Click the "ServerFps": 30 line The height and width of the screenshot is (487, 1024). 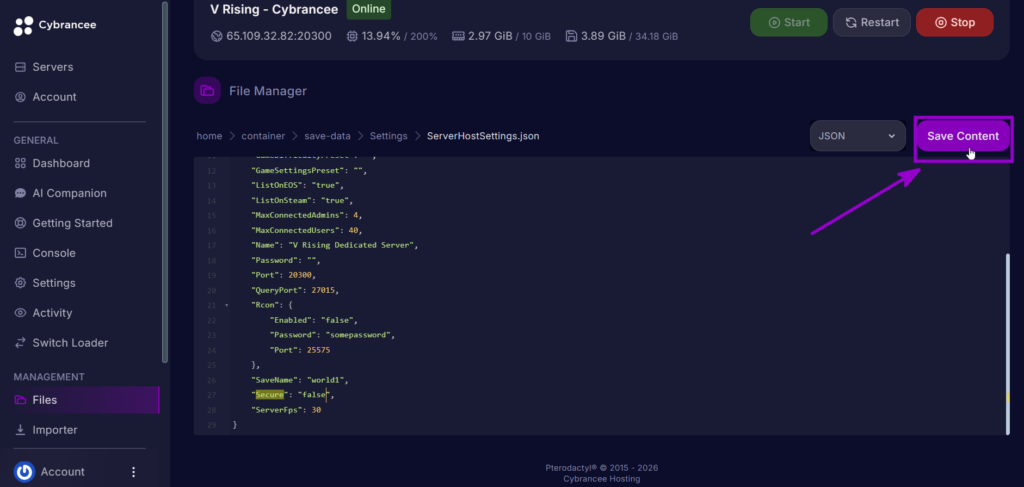pos(286,410)
